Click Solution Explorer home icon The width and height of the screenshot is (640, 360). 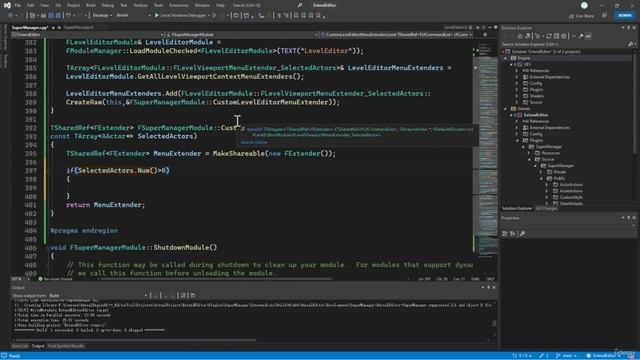coord(520,36)
